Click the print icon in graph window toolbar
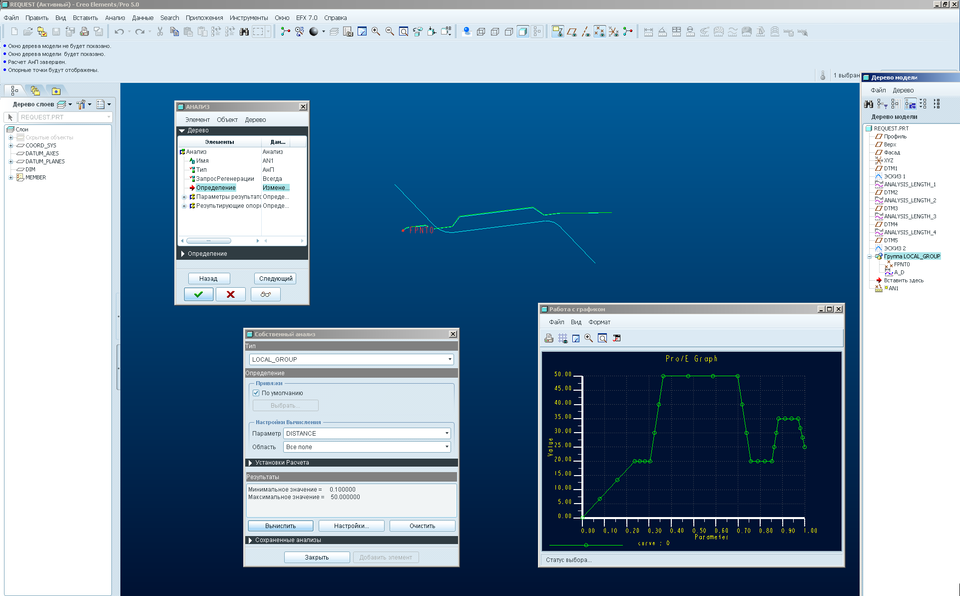 (549, 340)
